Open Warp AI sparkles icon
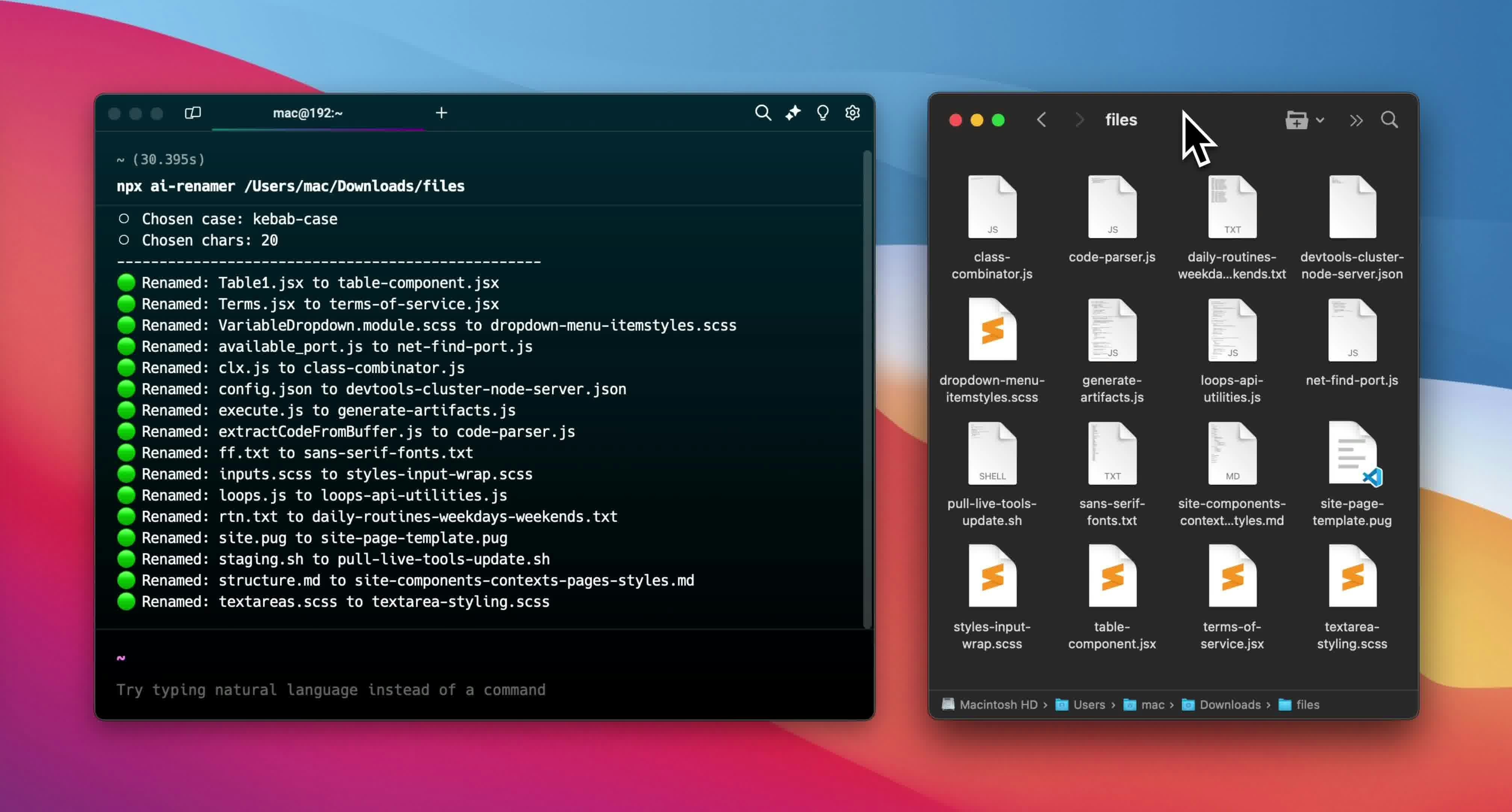The image size is (1512, 812). pyautogui.click(x=793, y=113)
